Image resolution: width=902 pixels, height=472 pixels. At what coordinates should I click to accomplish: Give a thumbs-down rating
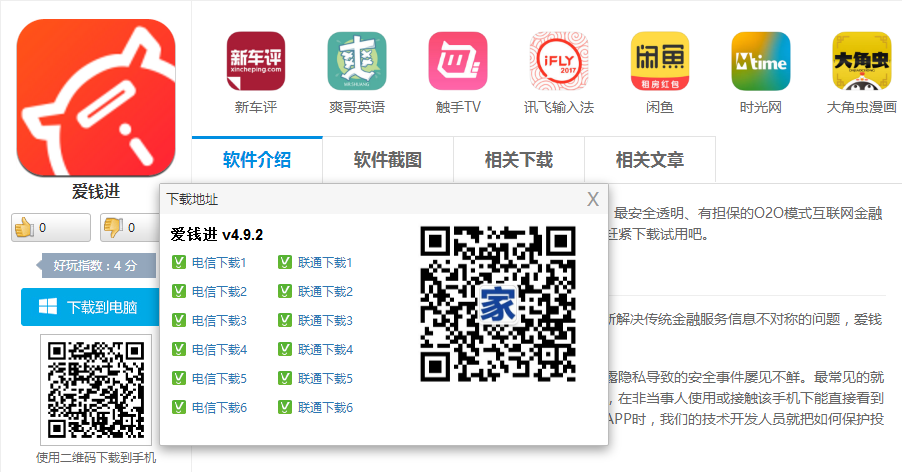point(130,228)
